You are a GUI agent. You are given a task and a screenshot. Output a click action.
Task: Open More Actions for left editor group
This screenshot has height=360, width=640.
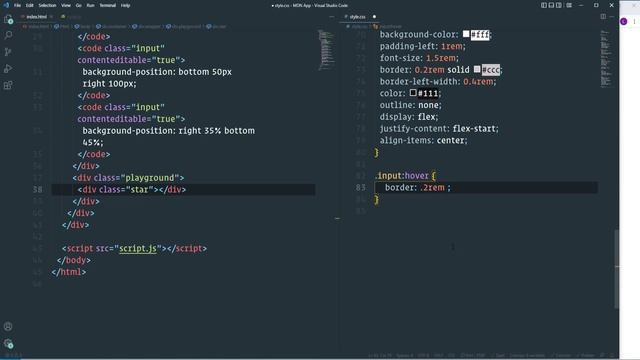pos(331,17)
